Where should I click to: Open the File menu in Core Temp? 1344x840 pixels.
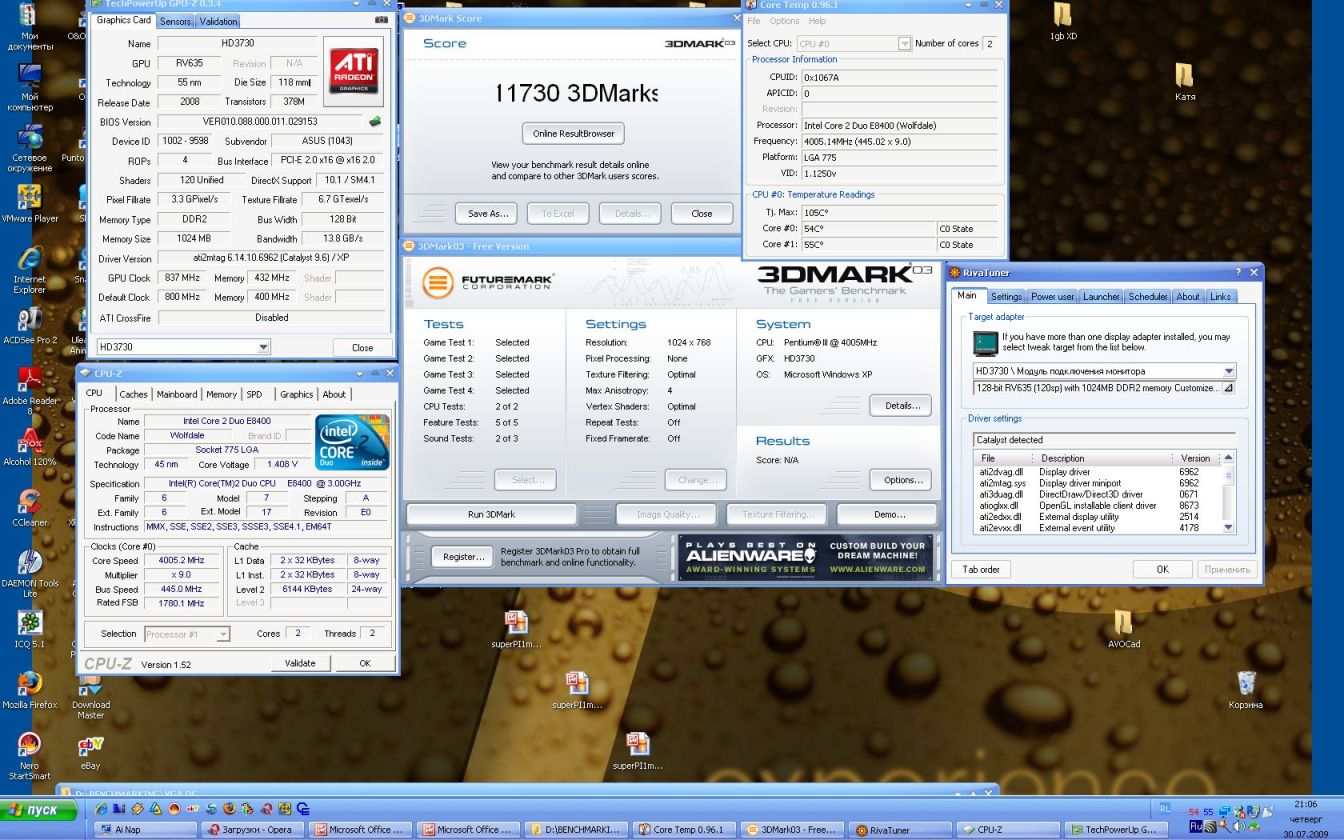(x=754, y=21)
